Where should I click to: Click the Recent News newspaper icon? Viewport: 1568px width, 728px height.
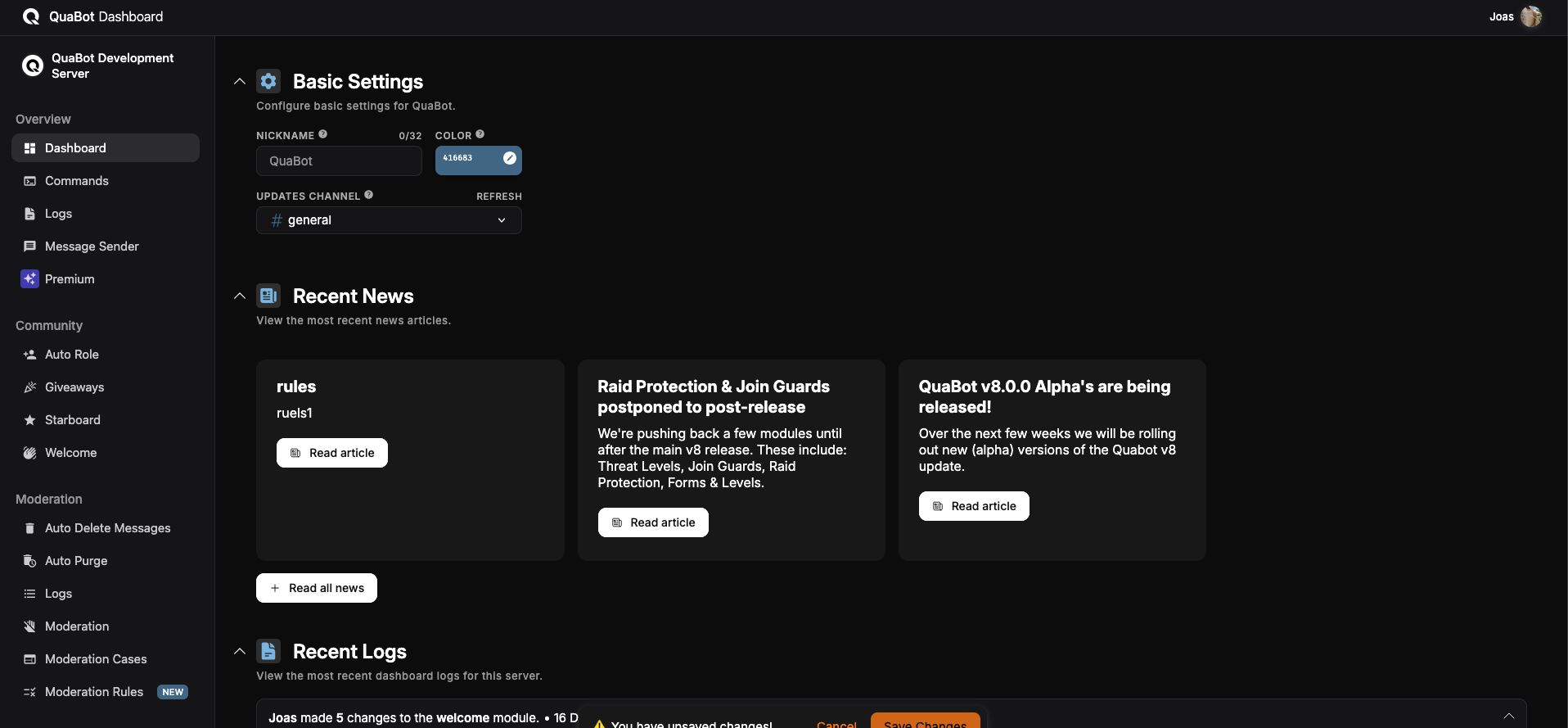tap(268, 296)
